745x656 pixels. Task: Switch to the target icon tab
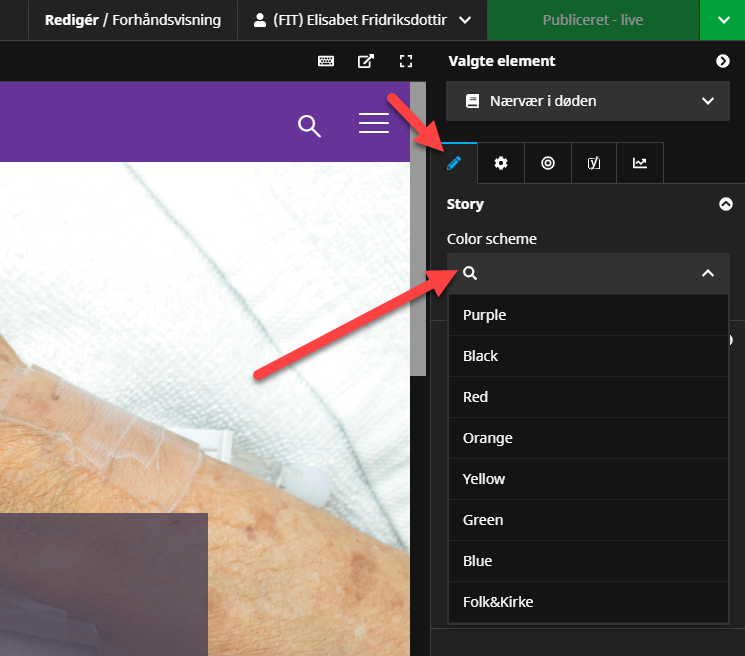click(x=548, y=163)
